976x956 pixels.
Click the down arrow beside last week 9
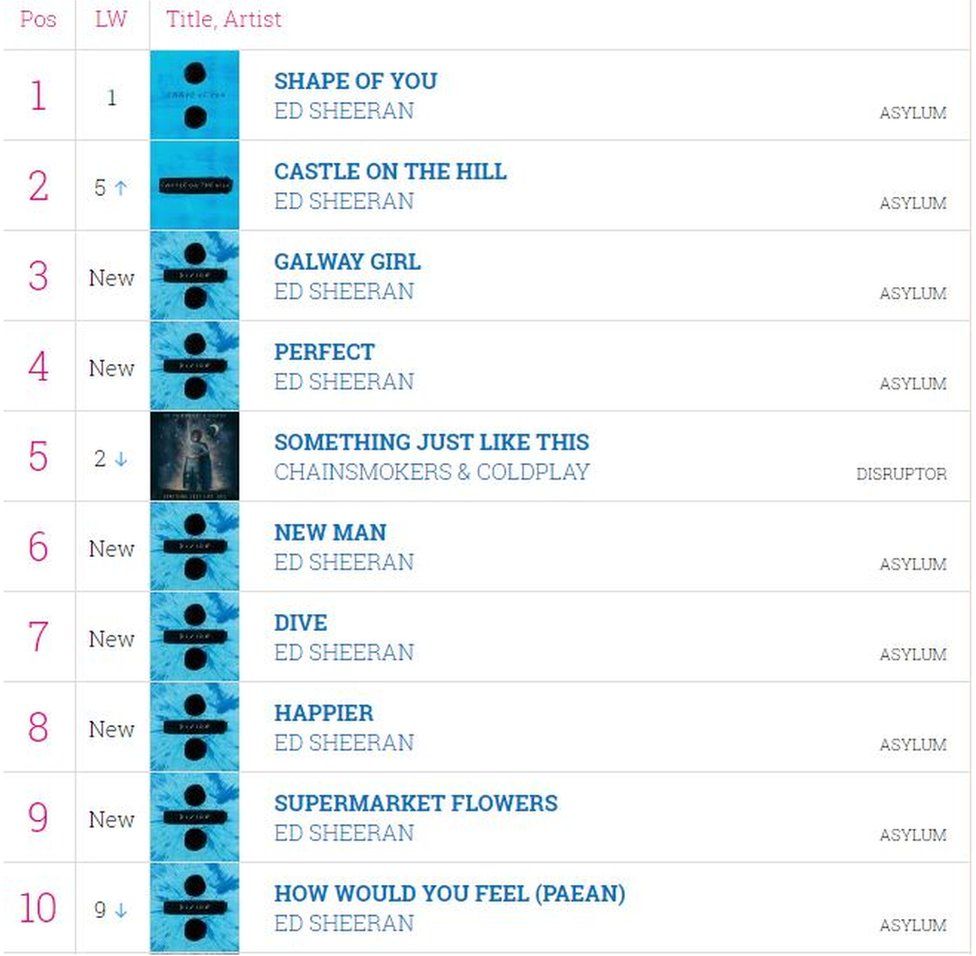click(x=121, y=910)
